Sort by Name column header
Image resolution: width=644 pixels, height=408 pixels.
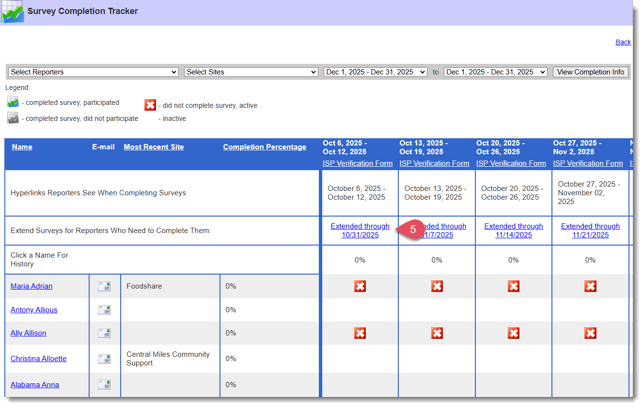click(x=22, y=147)
